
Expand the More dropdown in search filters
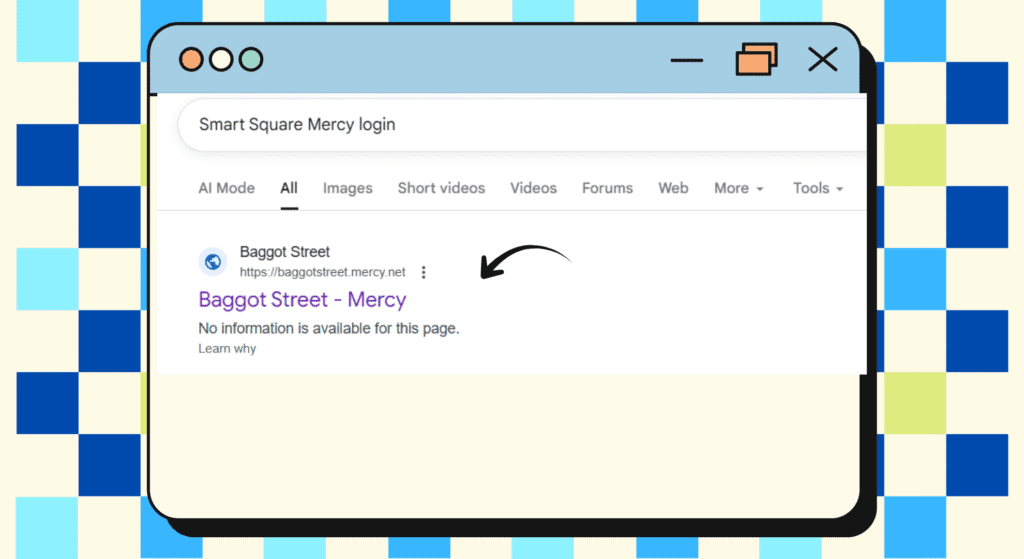pos(738,188)
